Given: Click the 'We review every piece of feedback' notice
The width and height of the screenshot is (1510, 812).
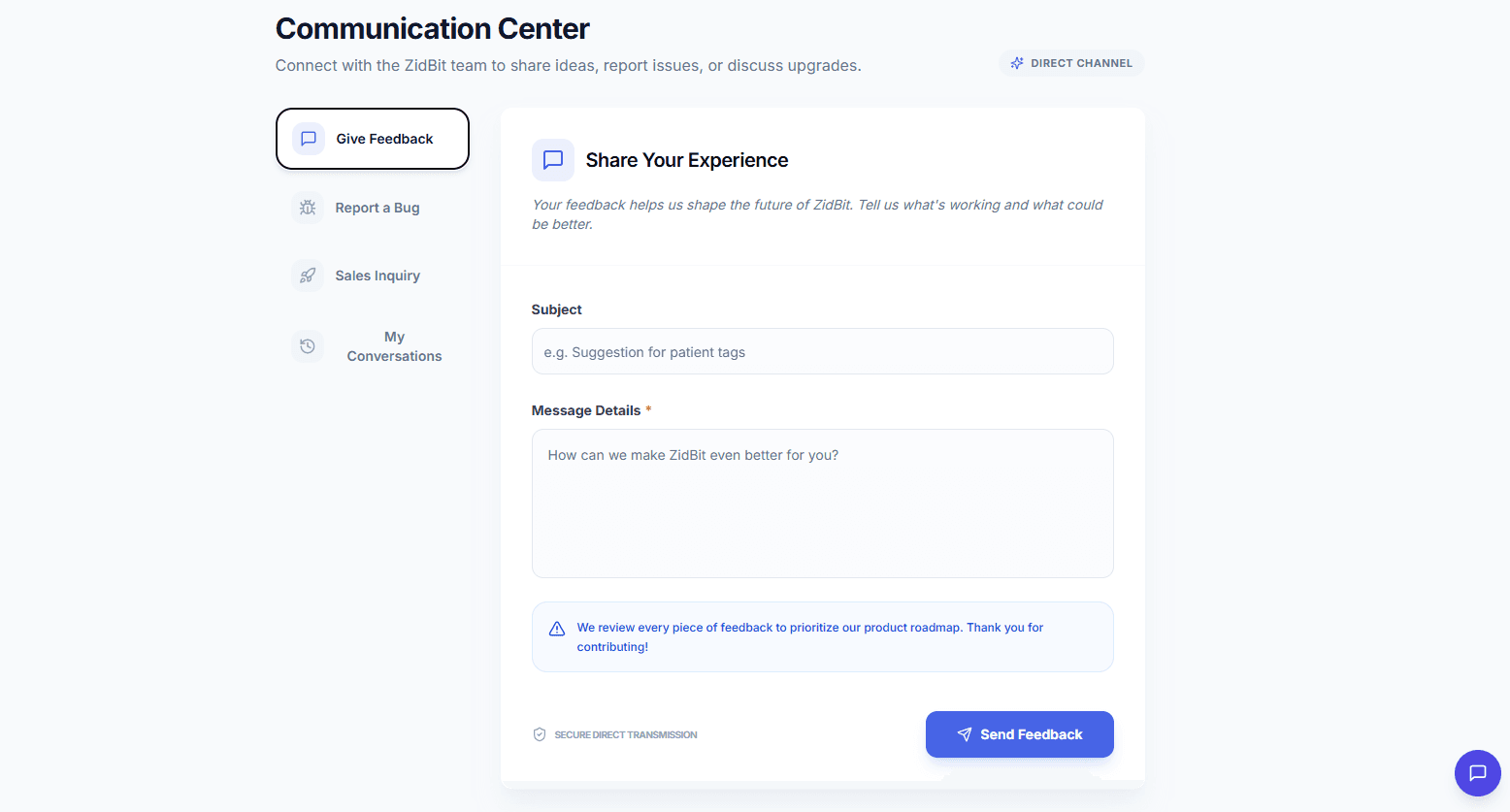Looking at the screenshot, I should pos(823,636).
